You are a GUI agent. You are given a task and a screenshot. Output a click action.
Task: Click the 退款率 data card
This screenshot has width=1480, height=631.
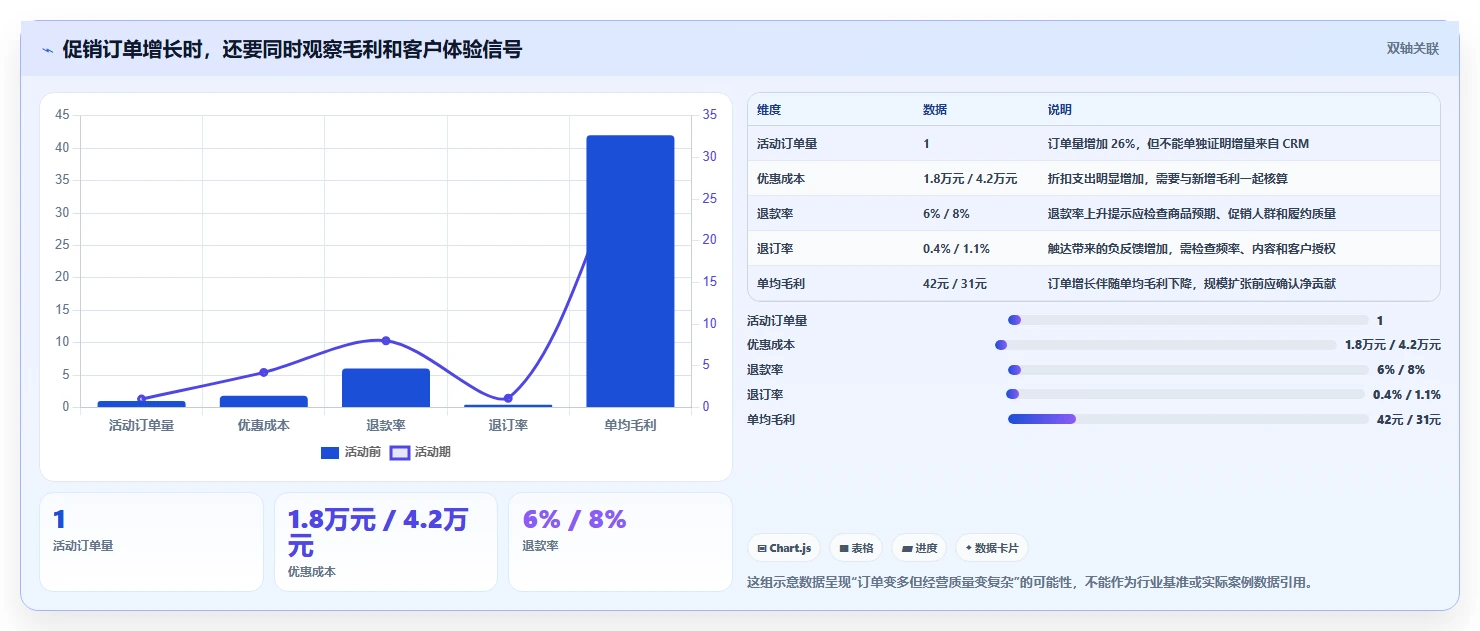click(x=620, y=541)
